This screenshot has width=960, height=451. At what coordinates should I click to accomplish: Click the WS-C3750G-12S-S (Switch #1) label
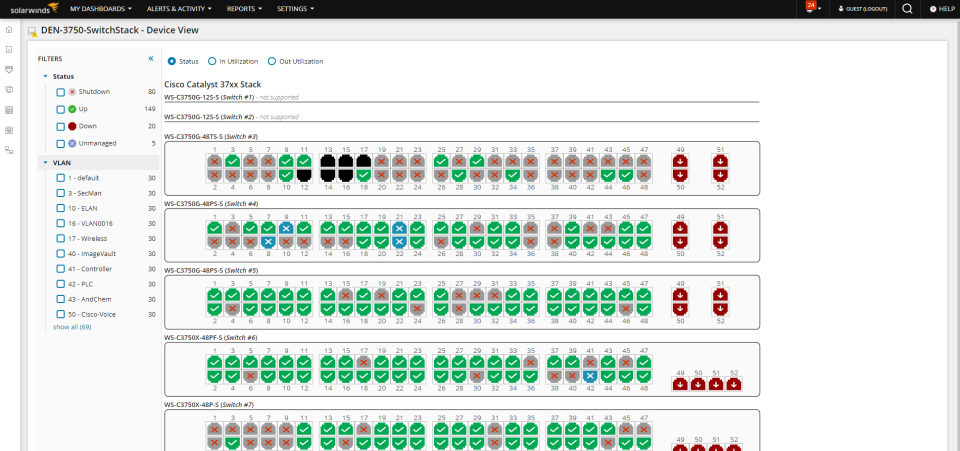pos(210,97)
